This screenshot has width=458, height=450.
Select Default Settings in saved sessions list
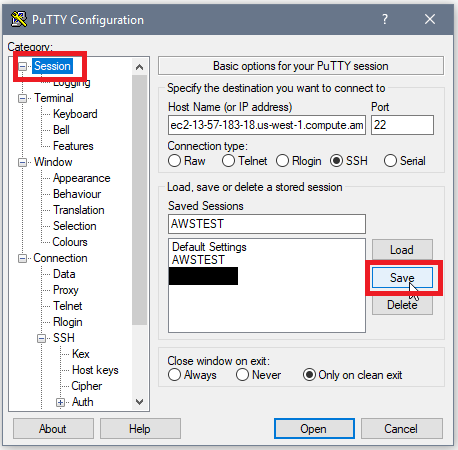(x=209, y=247)
